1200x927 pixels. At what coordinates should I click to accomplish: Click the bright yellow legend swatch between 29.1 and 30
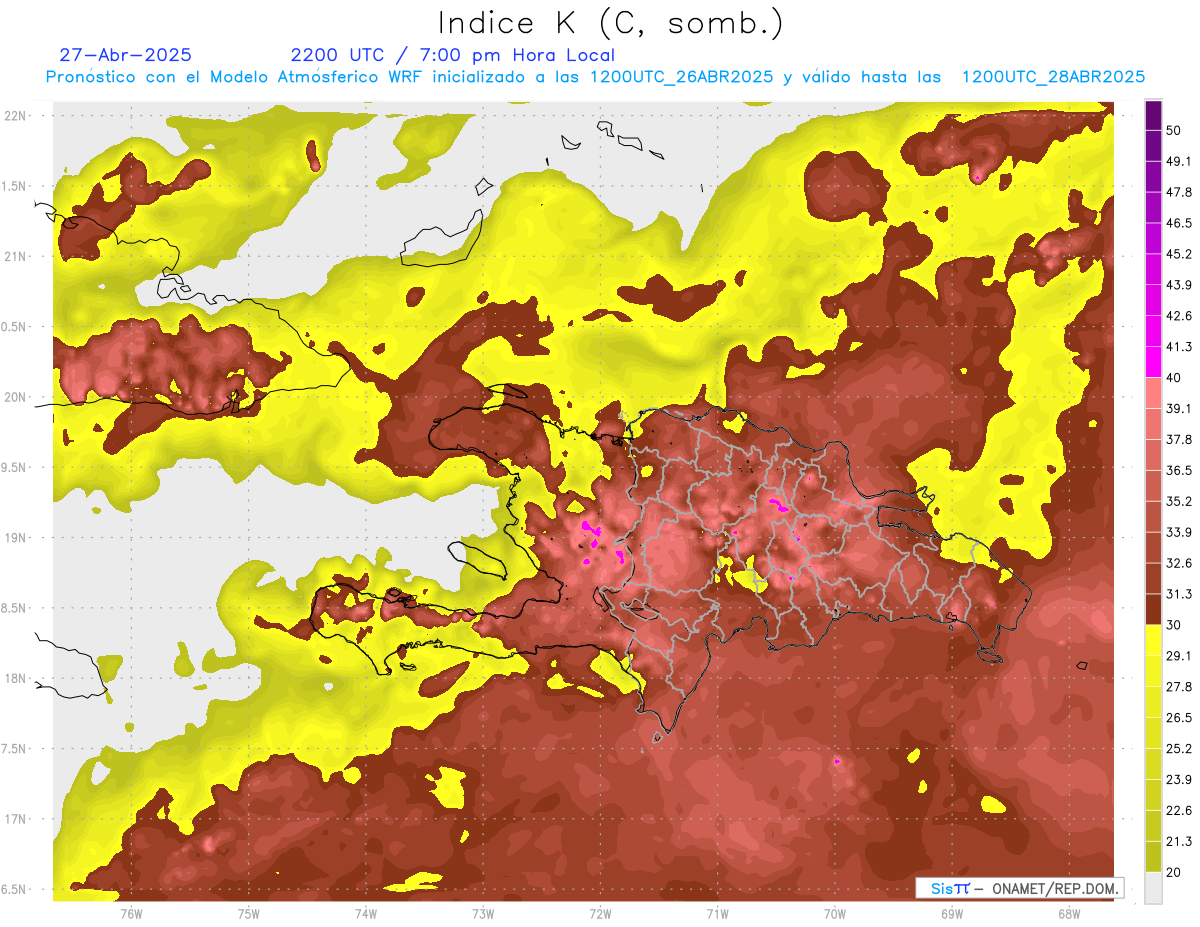click(1153, 640)
